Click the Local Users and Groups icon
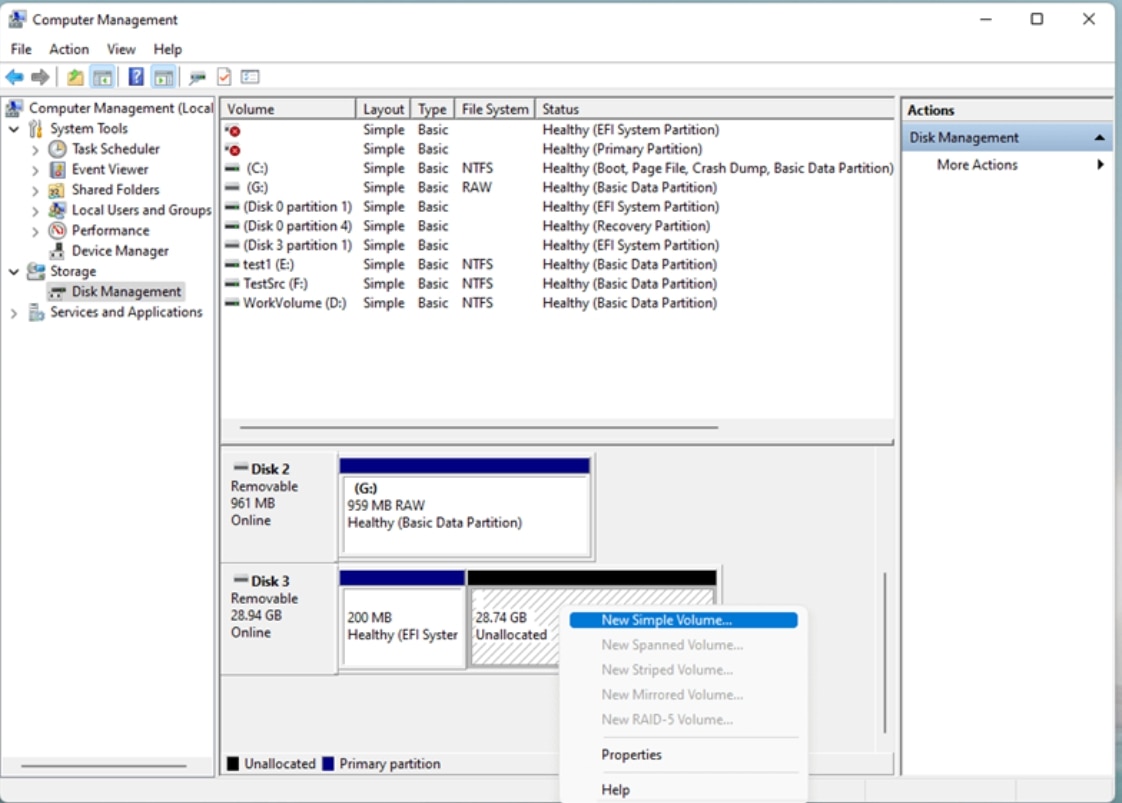The image size is (1122, 803). point(57,210)
